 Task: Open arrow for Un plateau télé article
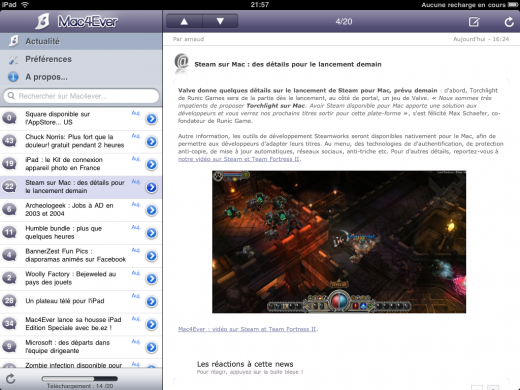point(152,301)
